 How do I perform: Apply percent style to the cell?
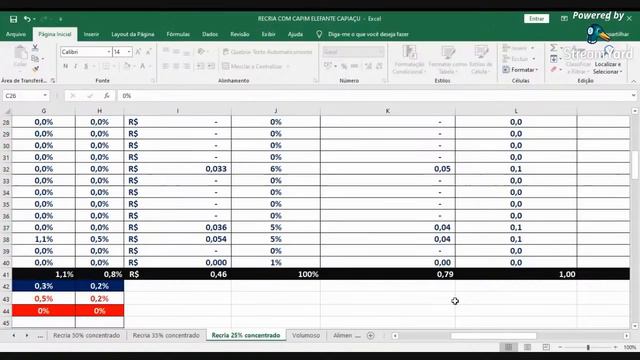344,66
